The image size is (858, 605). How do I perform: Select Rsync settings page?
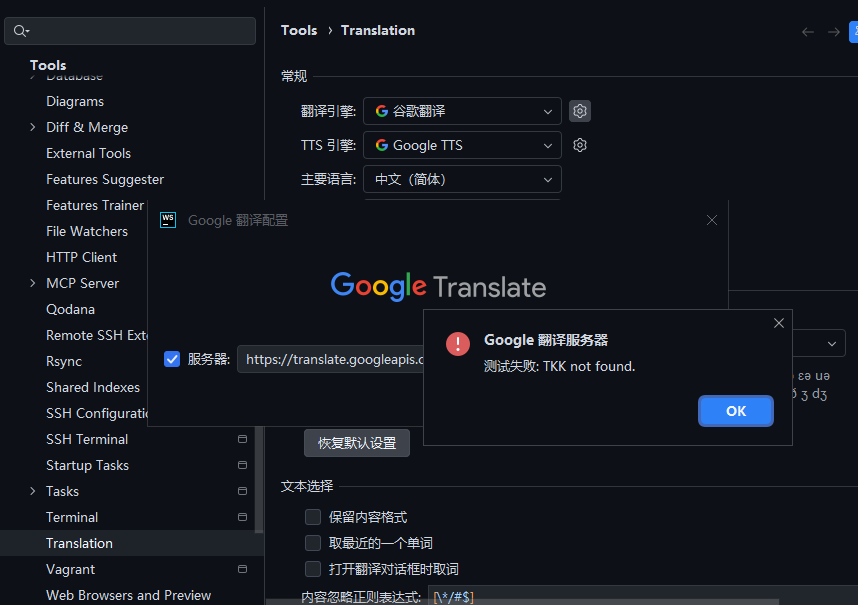point(64,361)
